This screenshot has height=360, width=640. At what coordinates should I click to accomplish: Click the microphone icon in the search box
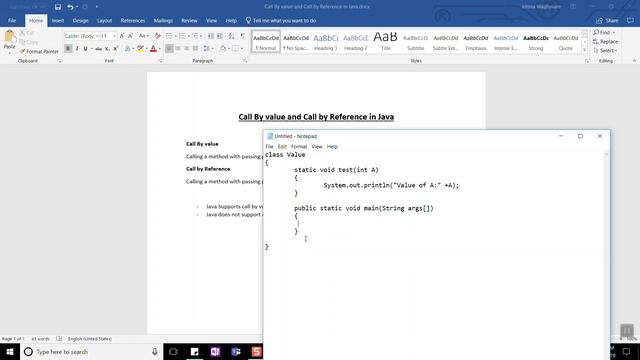155,351
